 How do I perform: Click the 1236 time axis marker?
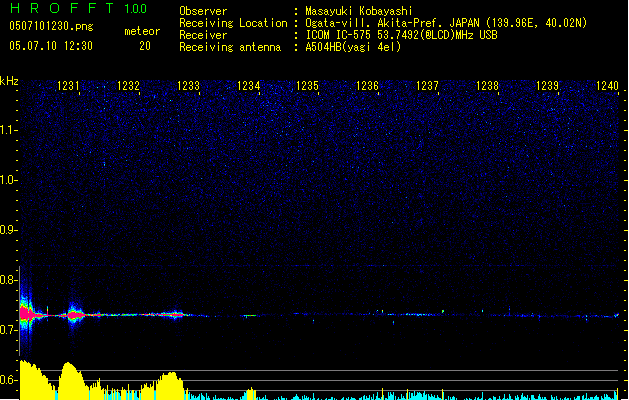click(367, 86)
